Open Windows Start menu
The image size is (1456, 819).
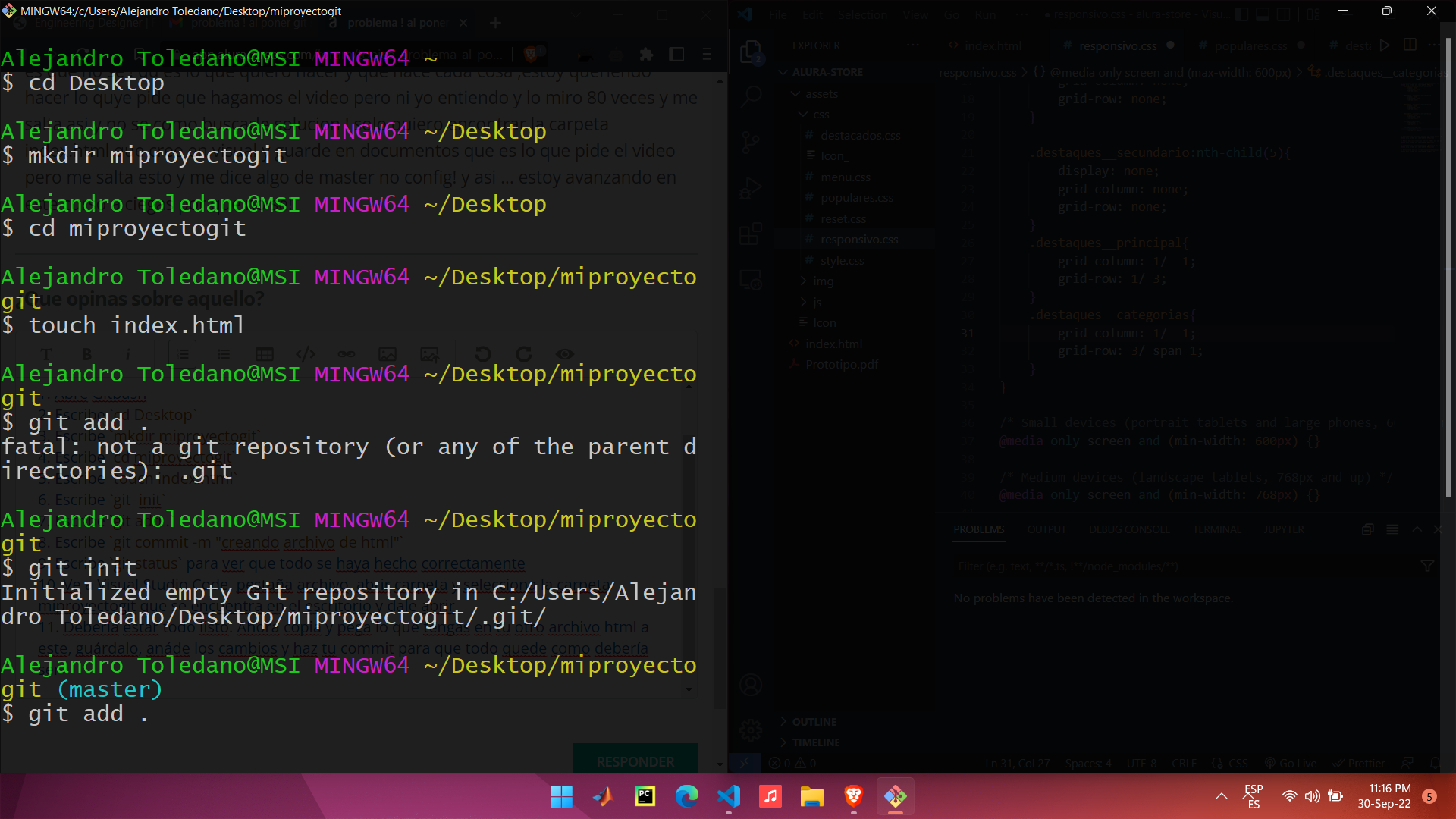click(561, 796)
